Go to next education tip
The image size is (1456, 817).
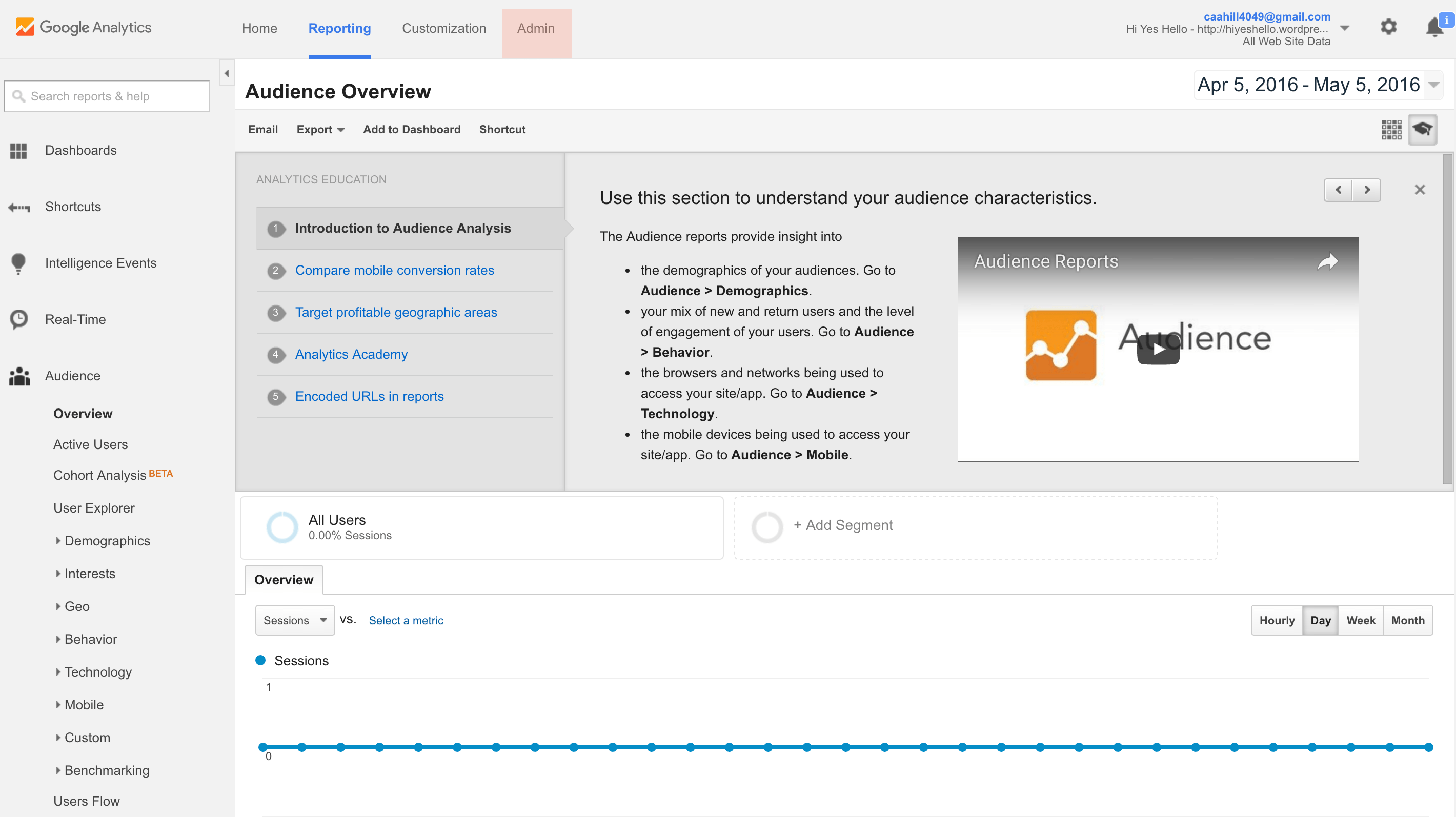[1367, 190]
